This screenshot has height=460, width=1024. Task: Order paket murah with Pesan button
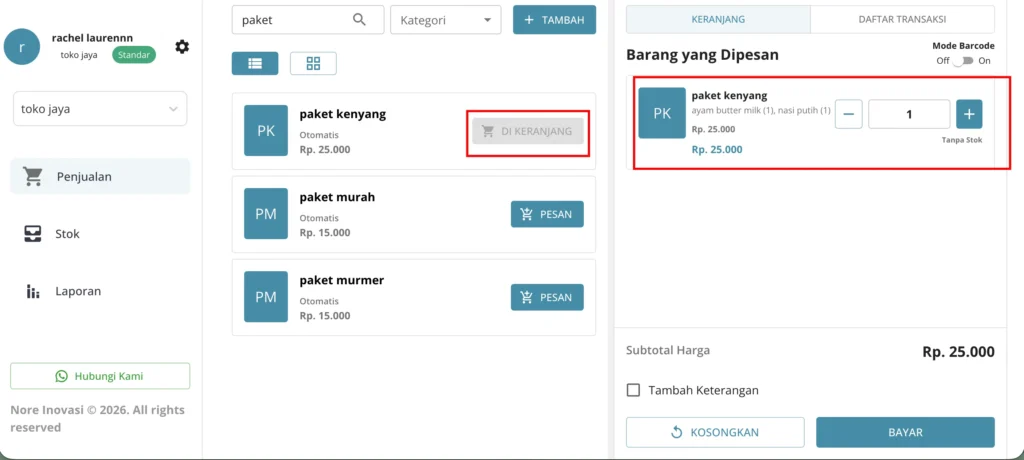click(547, 214)
